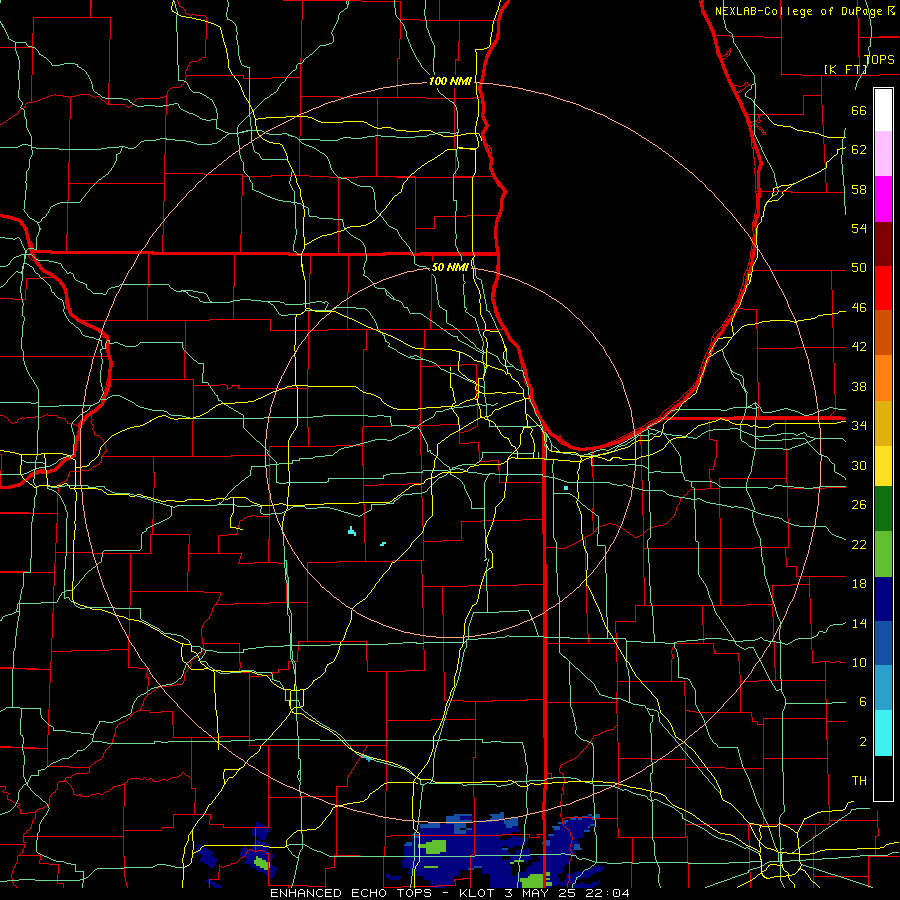Click the K FT units label
Image resolution: width=900 pixels, height=900 pixels.
pos(845,69)
